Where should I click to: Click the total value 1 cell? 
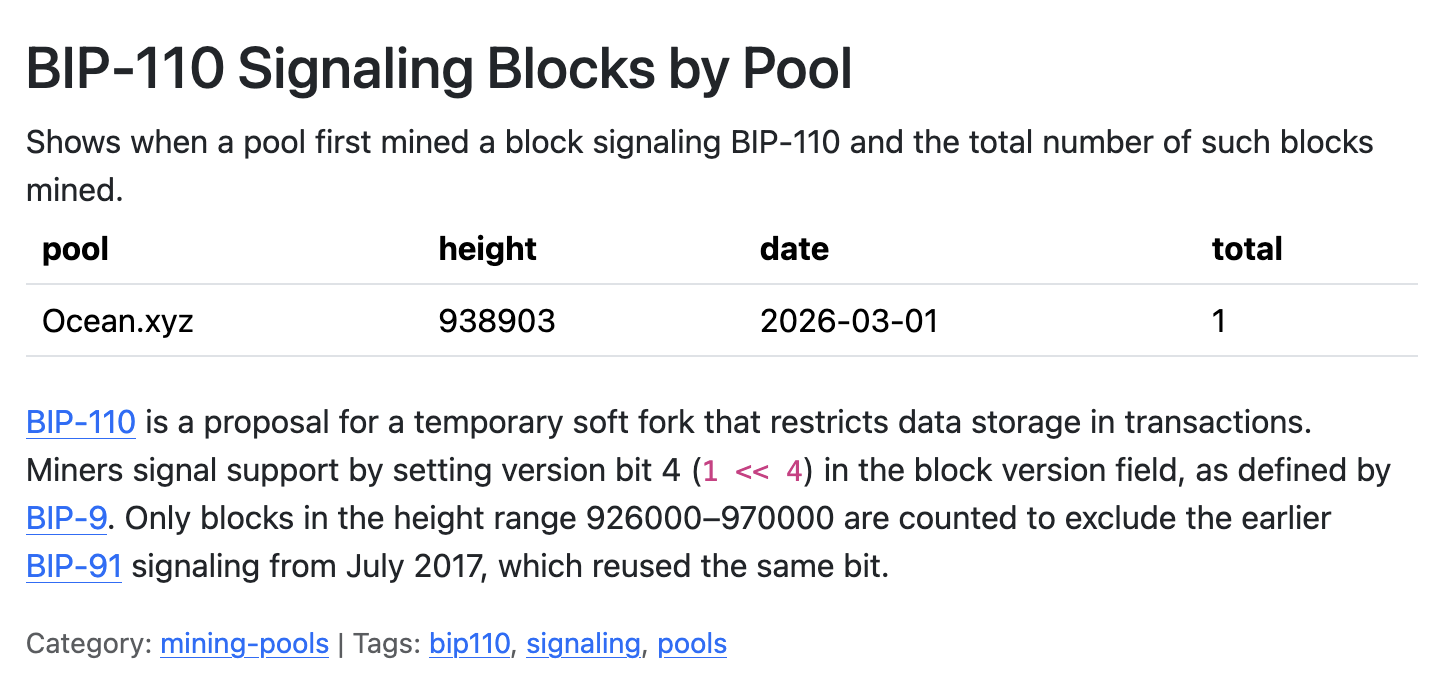click(1218, 321)
